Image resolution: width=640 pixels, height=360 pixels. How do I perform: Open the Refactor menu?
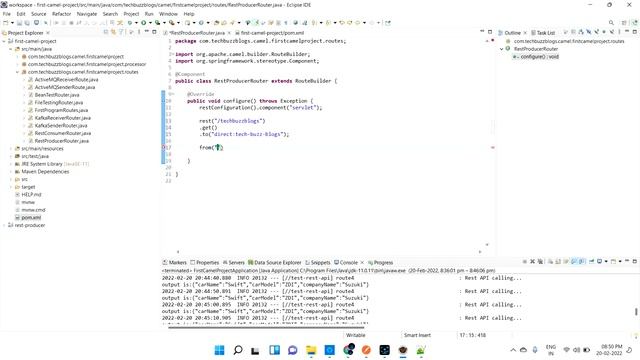point(61,14)
